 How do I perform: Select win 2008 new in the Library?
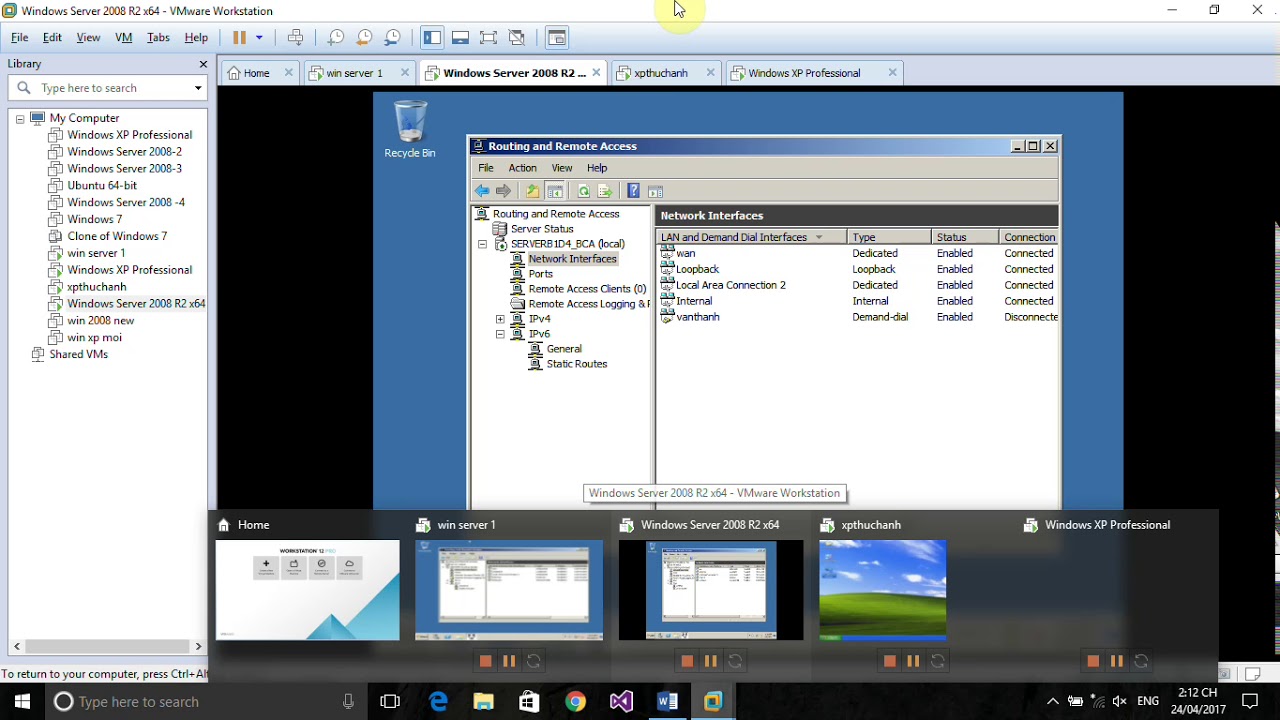pyautogui.click(x=100, y=320)
